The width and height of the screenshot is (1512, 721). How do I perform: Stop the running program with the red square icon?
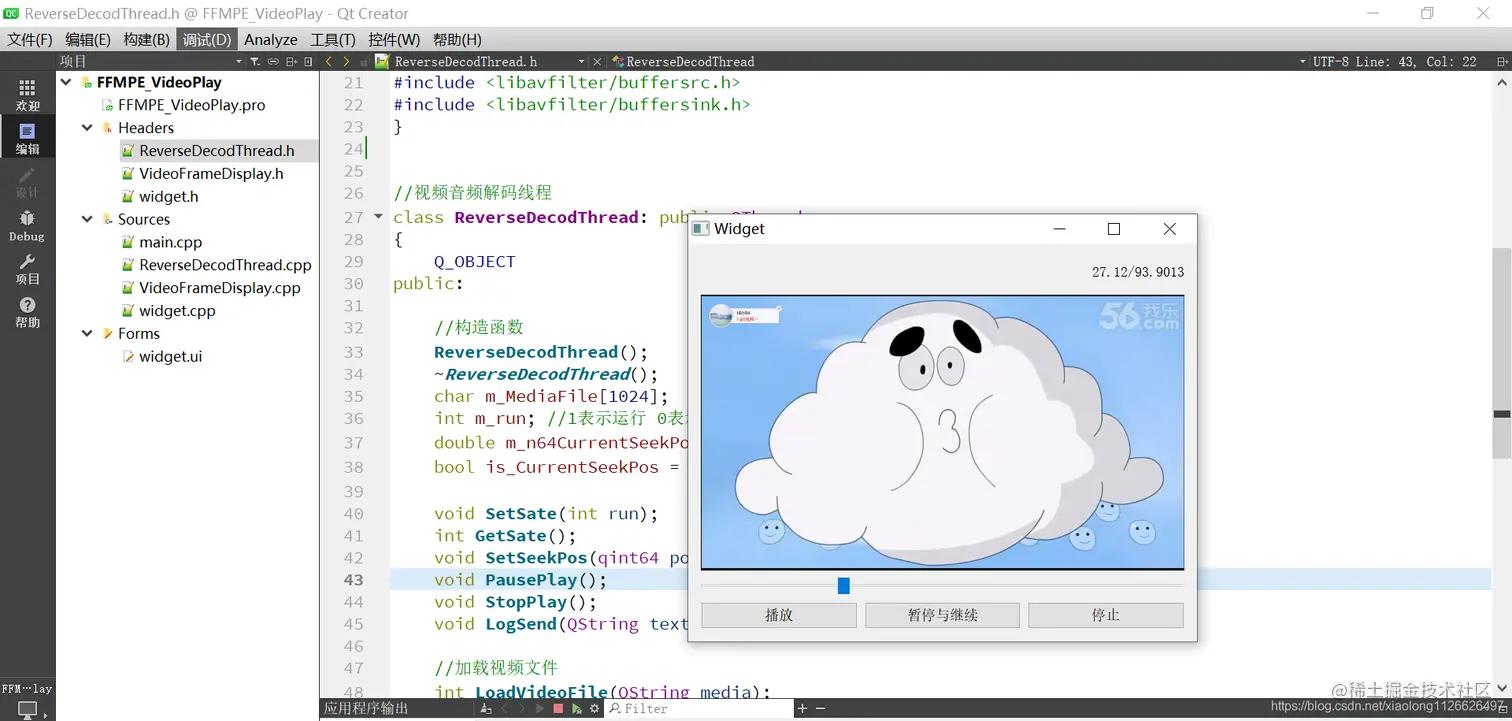click(x=559, y=708)
